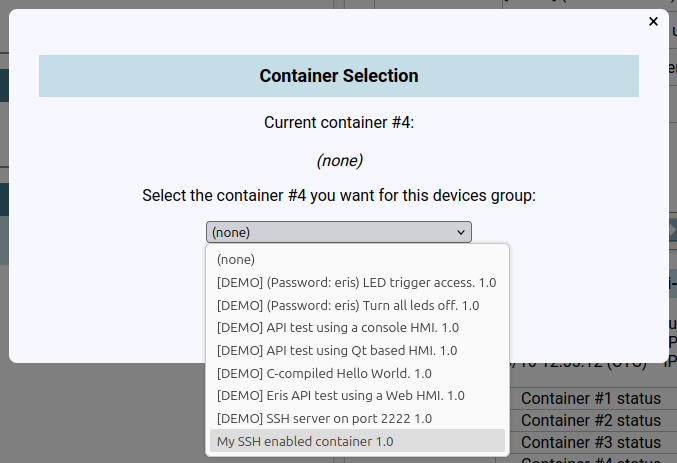Click the italic (none) current container text

point(339,161)
